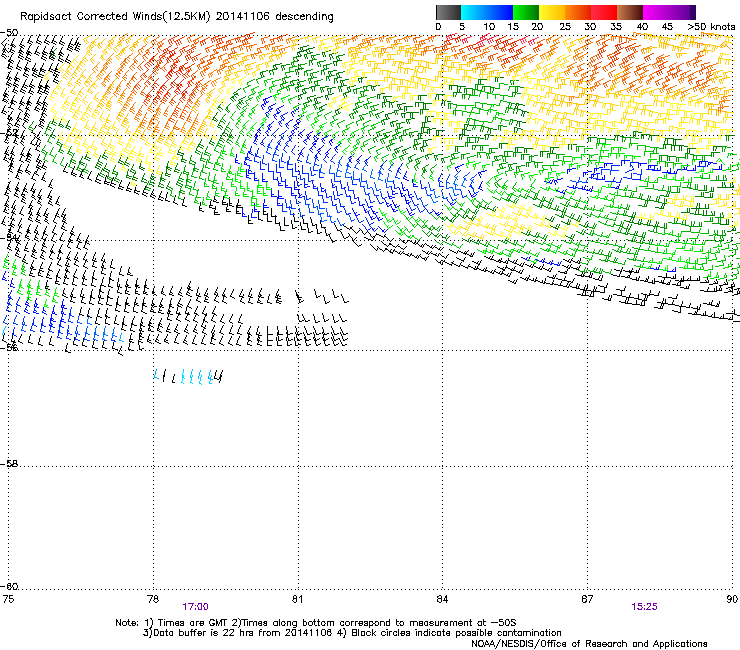Click the '-60' latitude axis label
740x650 pixels.
[9, 587]
